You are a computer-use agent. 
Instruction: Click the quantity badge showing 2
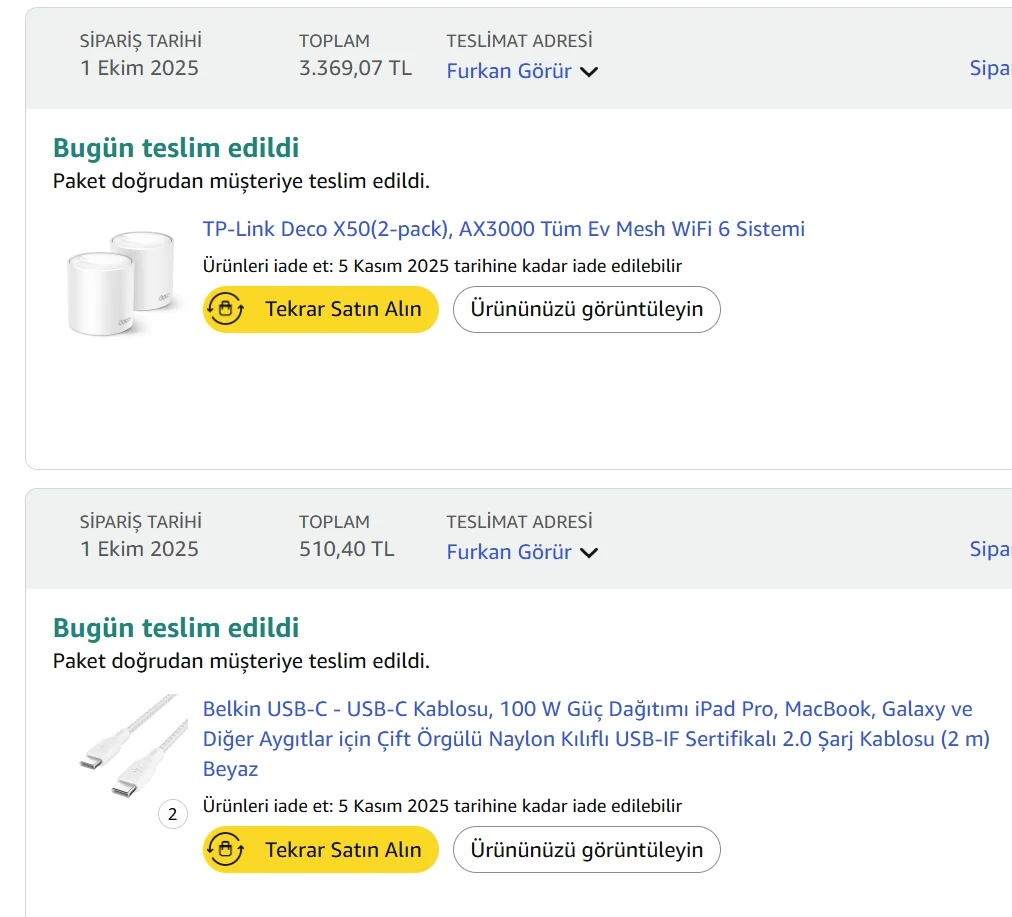point(172,815)
